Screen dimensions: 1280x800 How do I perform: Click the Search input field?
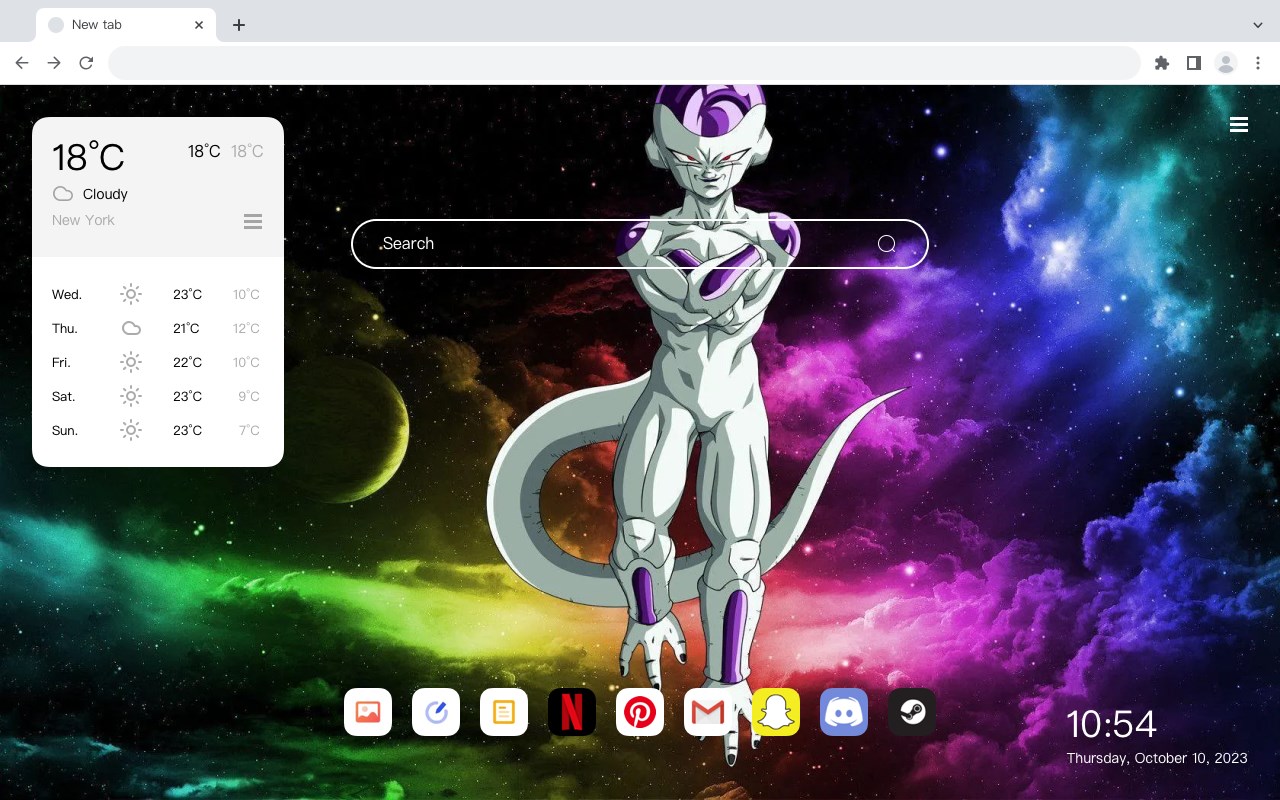(640, 244)
